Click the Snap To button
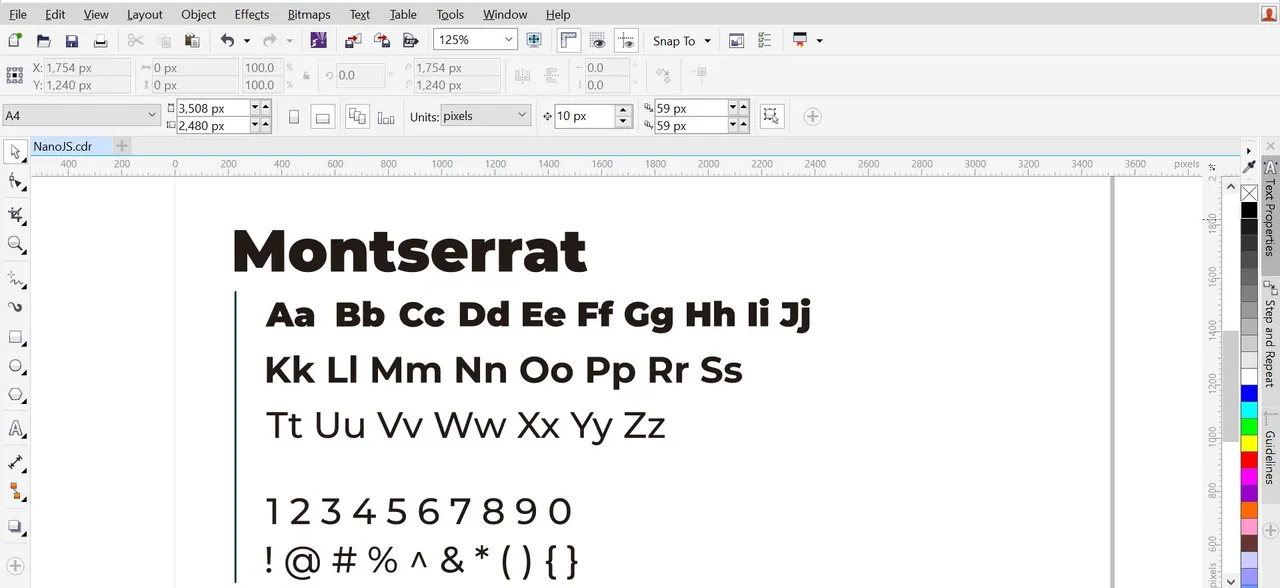1280x588 pixels. point(682,41)
